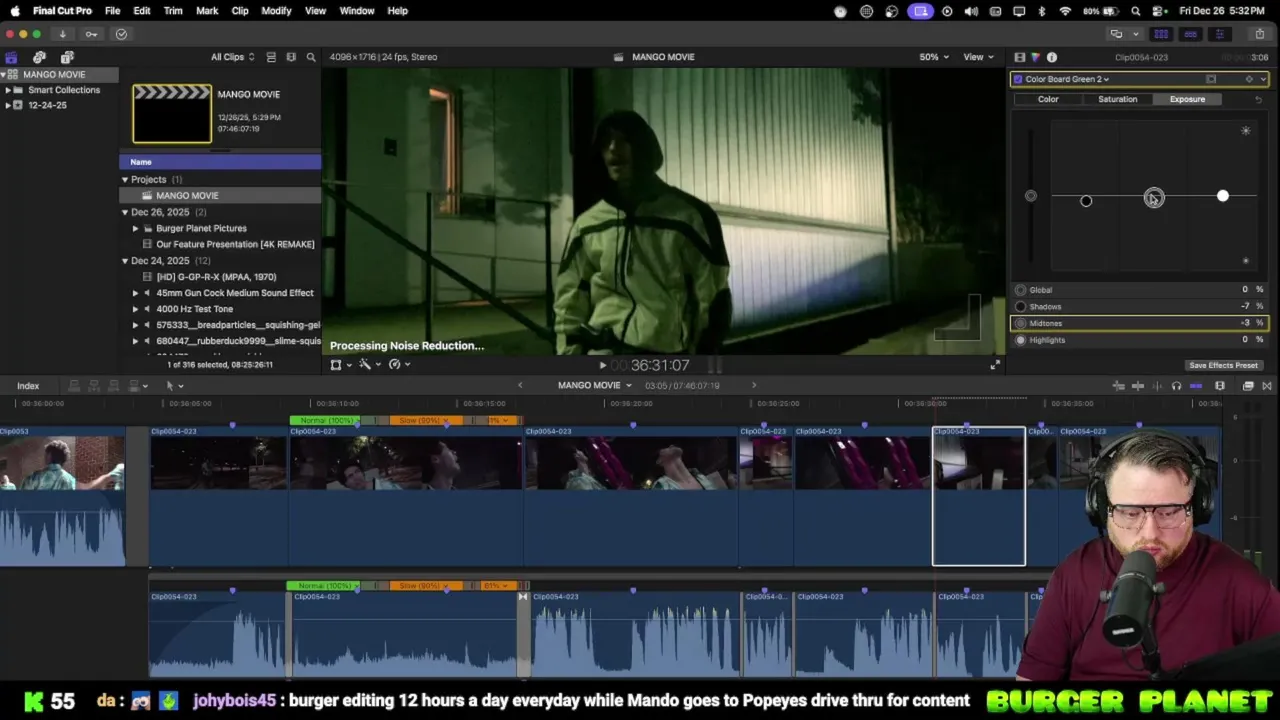Open the Info inspector icon
This screenshot has width=1280, height=720.
tap(1052, 57)
